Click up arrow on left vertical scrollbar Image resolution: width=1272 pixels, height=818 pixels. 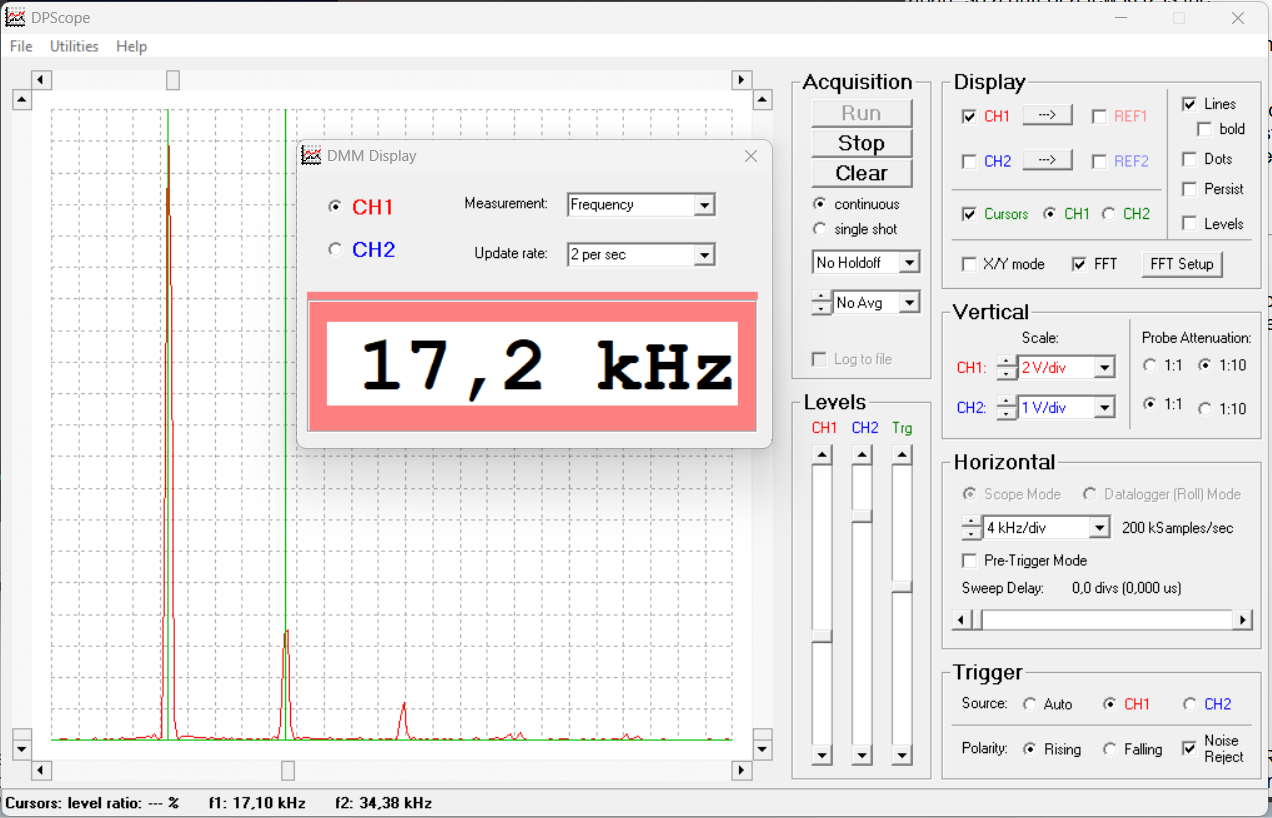point(22,99)
